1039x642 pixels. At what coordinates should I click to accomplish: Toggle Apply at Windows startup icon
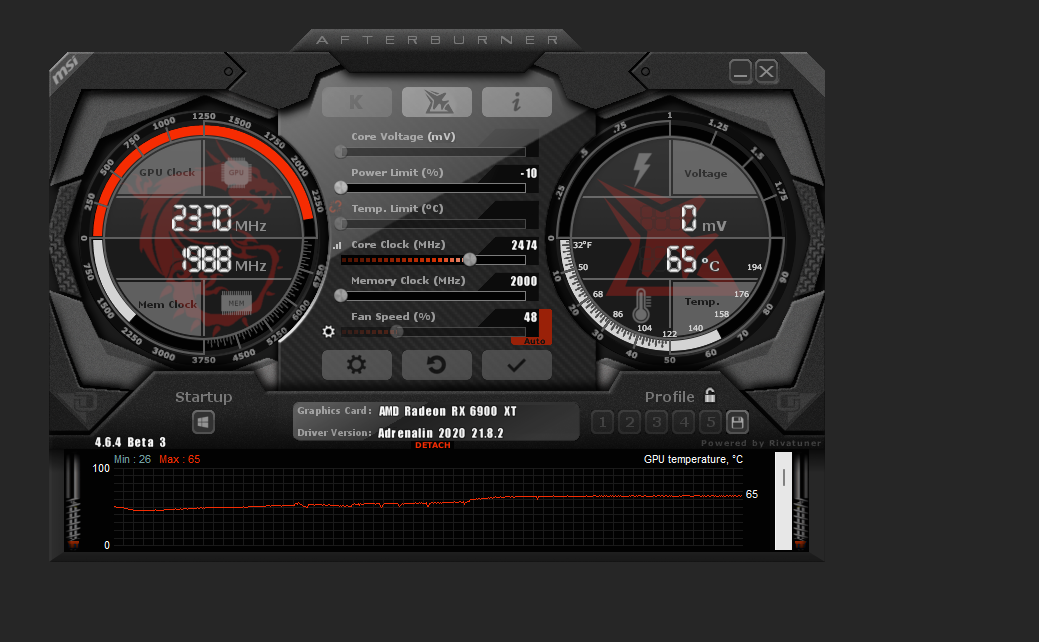click(x=203, y=422)
